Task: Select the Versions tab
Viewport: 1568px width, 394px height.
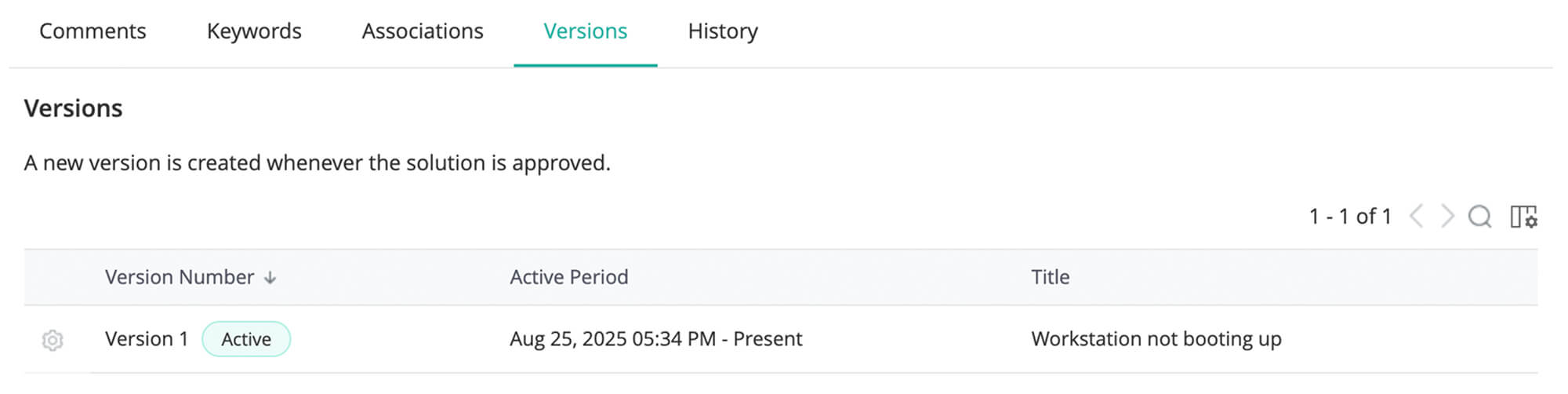Action: (x=585, y=31)
